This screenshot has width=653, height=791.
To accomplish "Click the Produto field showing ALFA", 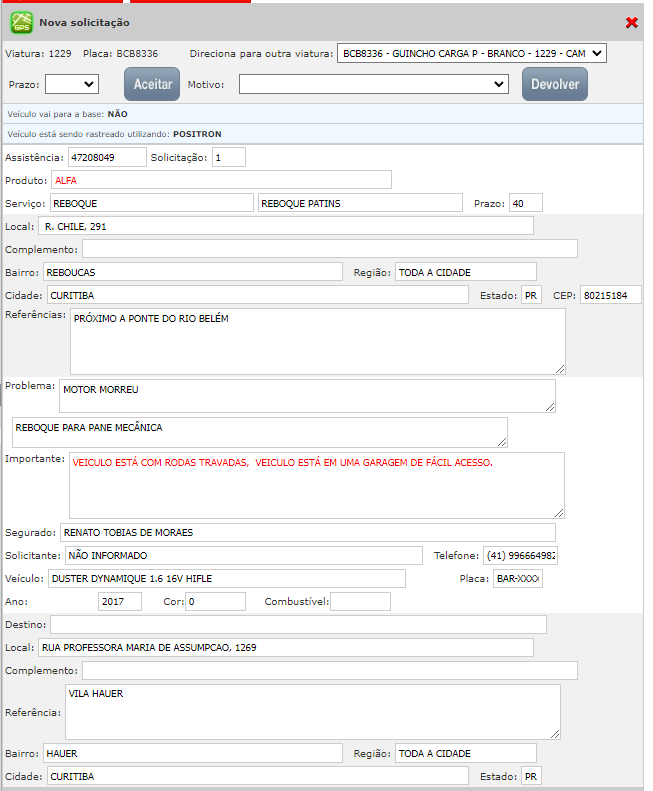I will 221,180.
